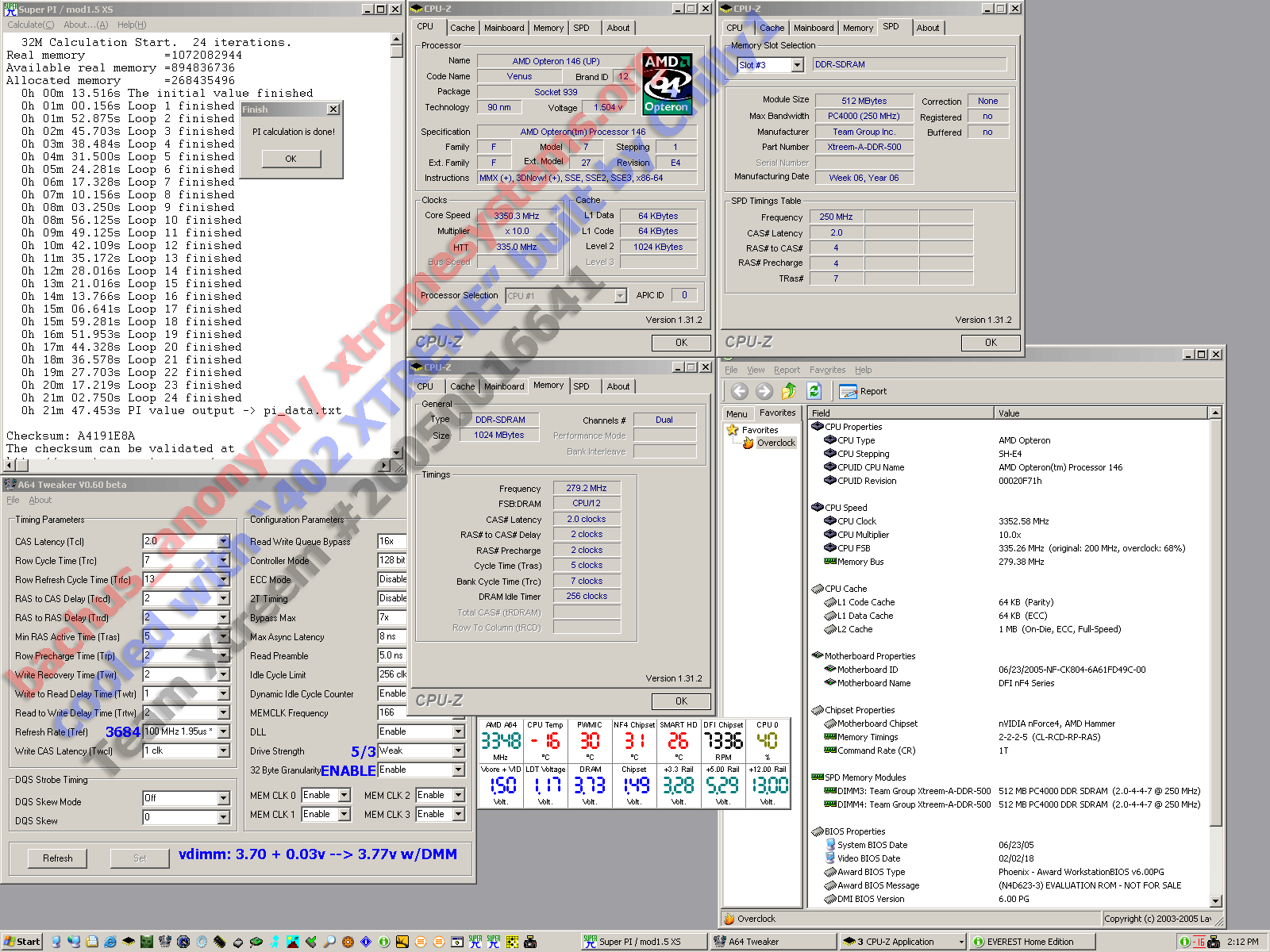Click OK in PI calculation done dialog
Screen dimensions: 1270x952
click(291, 159)
